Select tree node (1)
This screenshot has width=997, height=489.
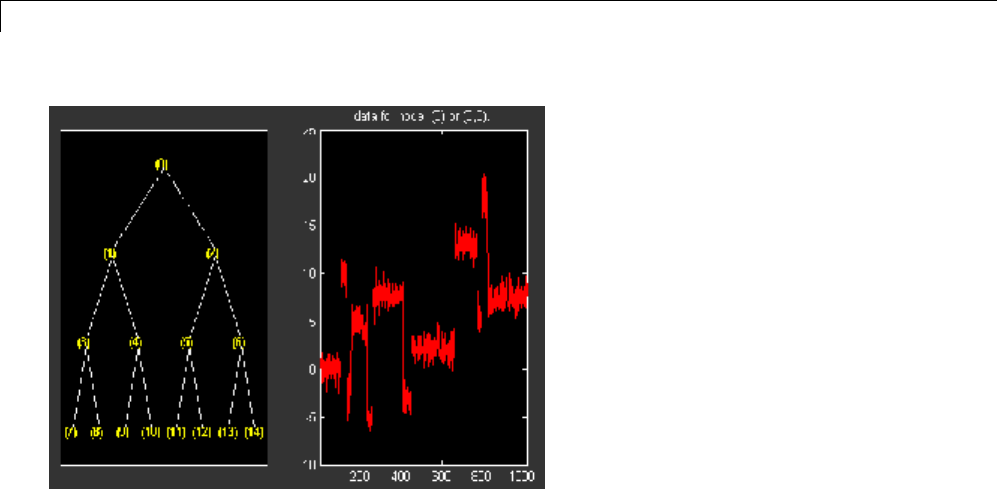110,254
